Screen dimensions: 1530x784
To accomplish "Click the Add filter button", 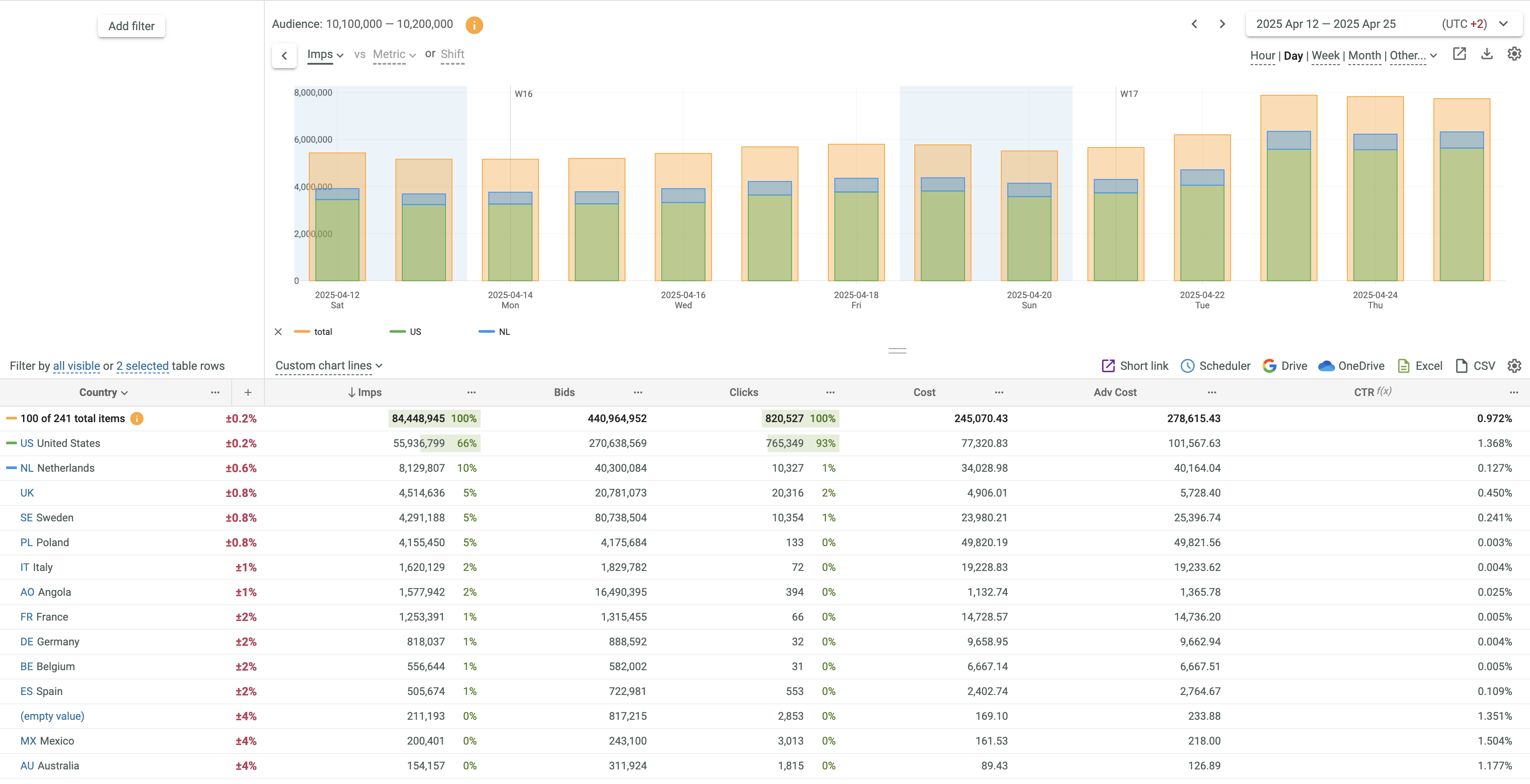I will click(x=131, y=26).
